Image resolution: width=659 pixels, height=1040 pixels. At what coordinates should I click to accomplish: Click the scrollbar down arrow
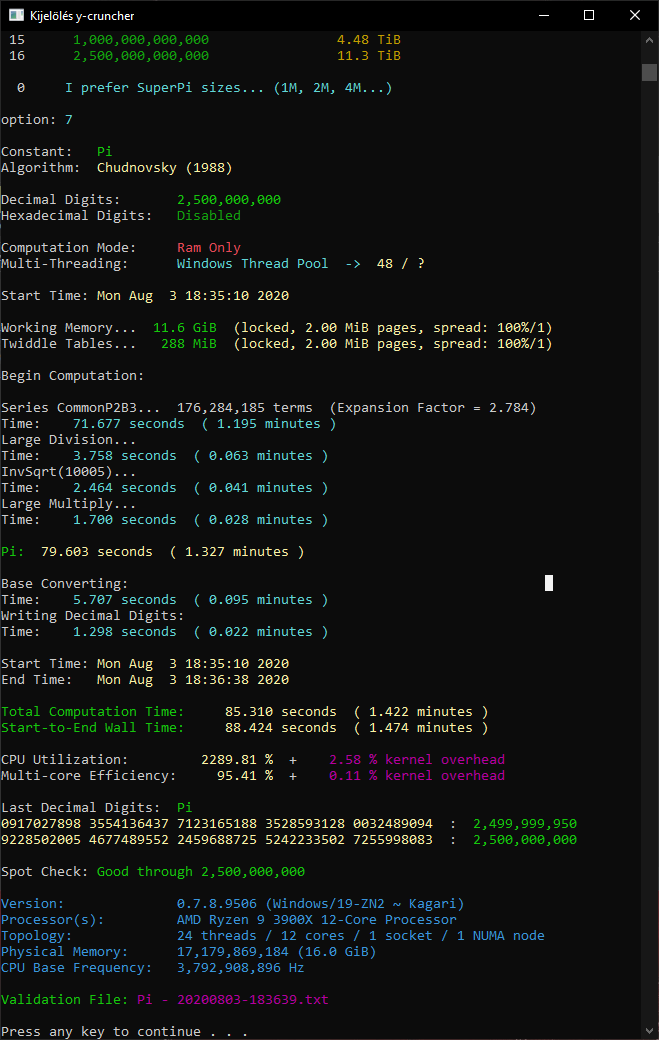click(649, 1031)
